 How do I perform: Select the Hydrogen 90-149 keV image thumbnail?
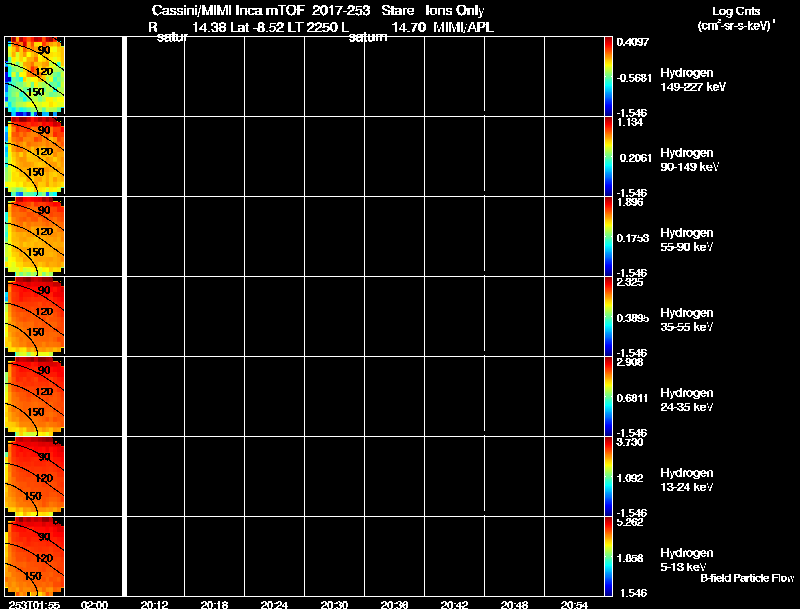(x=35, y=156)
